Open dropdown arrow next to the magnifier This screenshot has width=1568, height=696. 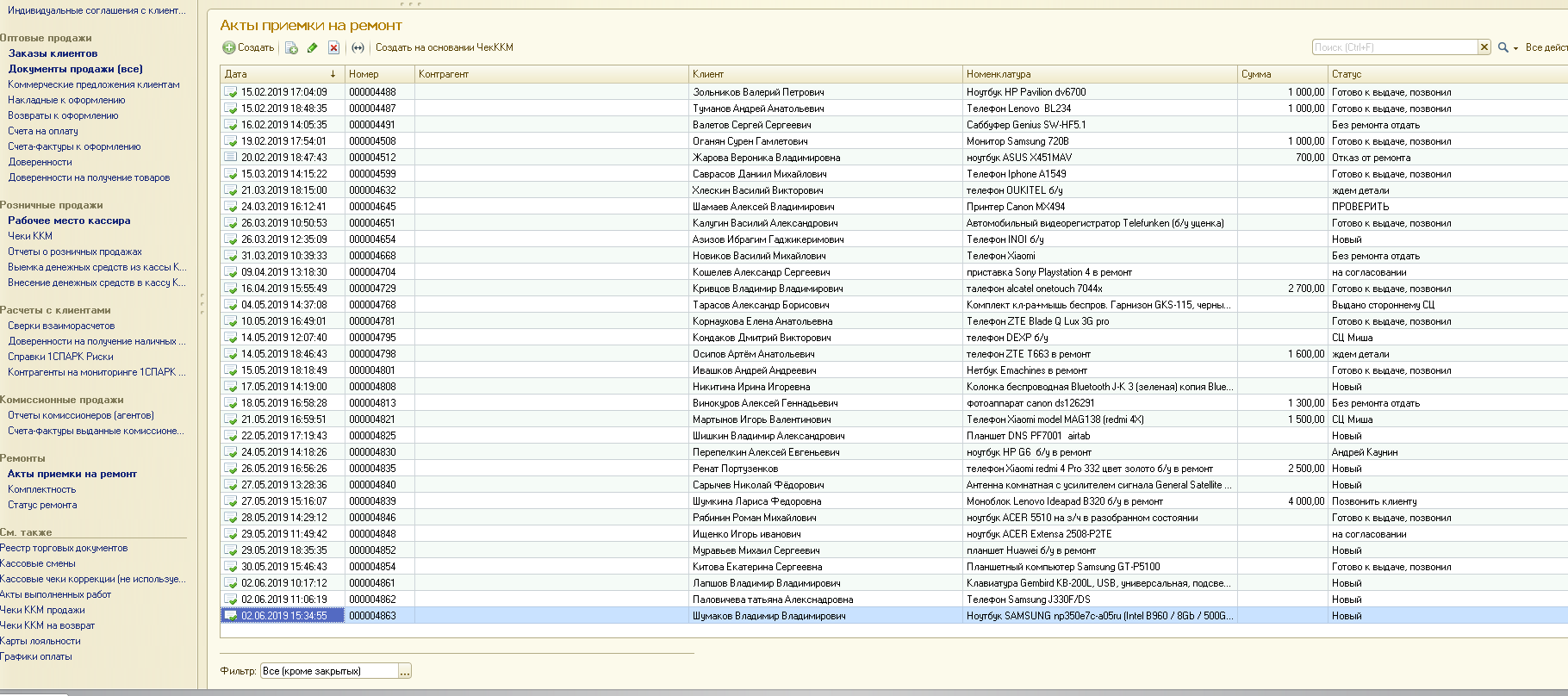point(1515,48)
